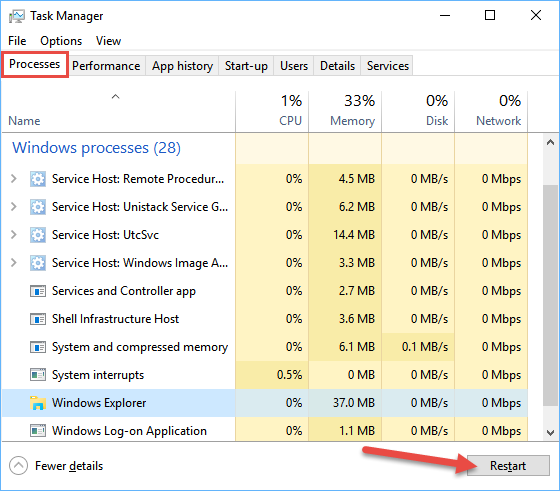The width and height of the screenshot is (560, 491).
Task: Minimize the Task Manager window
Action: click(x=445, y=15)
